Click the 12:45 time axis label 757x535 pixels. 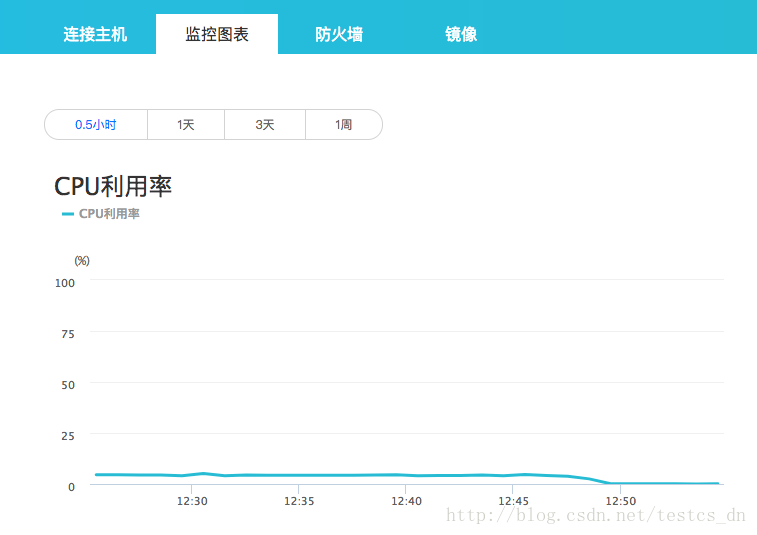pos(513,501)
